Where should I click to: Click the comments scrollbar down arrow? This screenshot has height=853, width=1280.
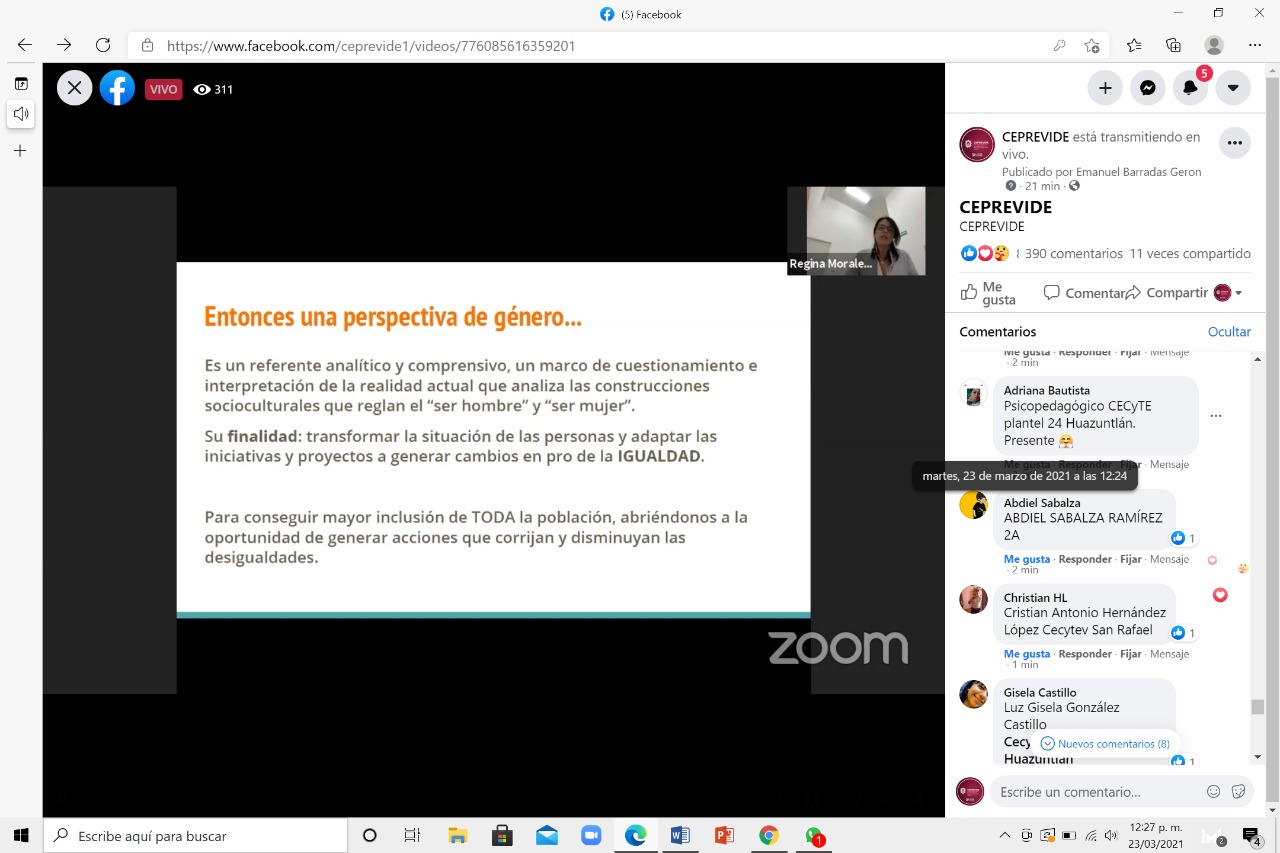[x=1258, y=757]
